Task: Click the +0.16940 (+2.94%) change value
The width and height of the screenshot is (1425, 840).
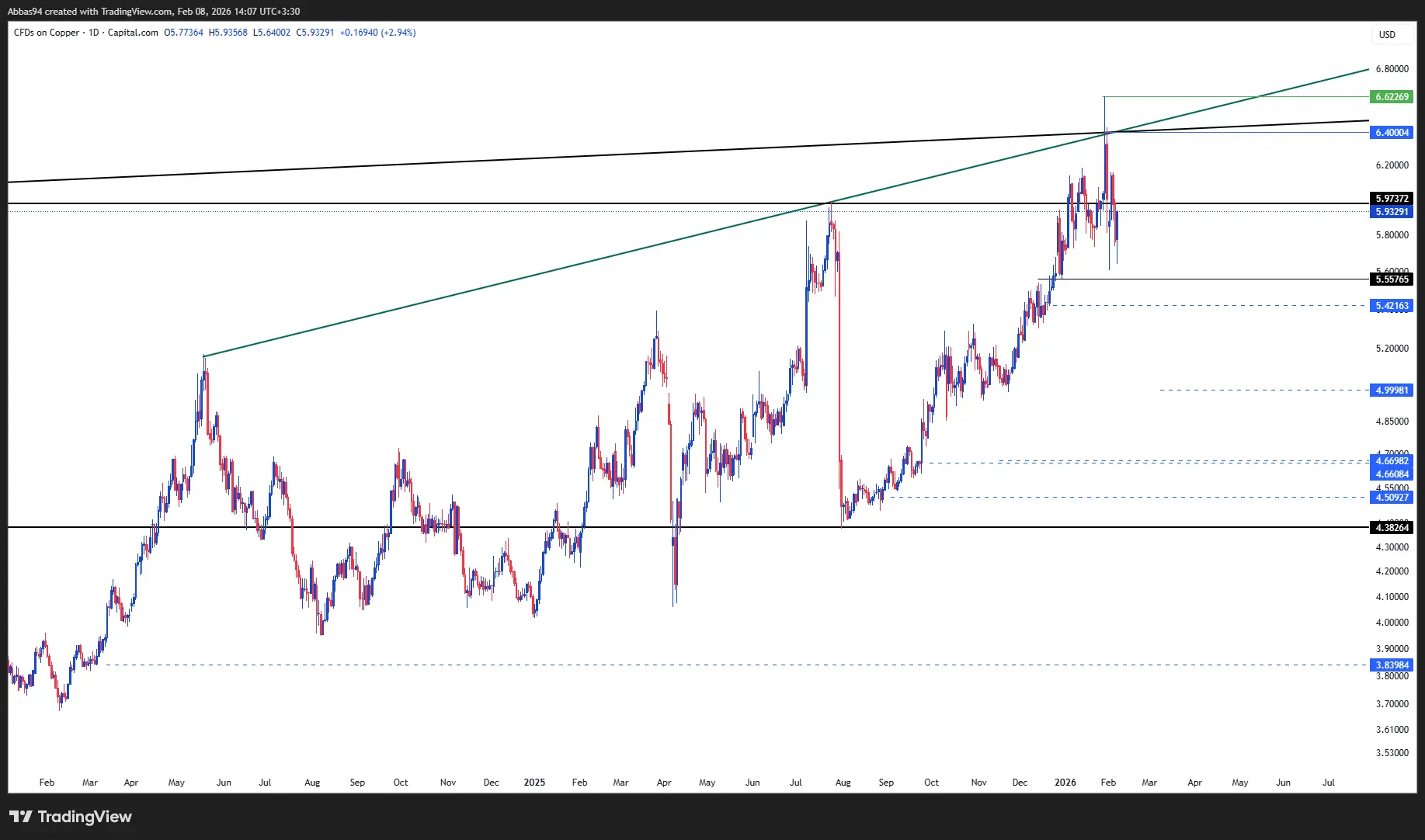Action: pyautogui.click(x=377, y=33)
